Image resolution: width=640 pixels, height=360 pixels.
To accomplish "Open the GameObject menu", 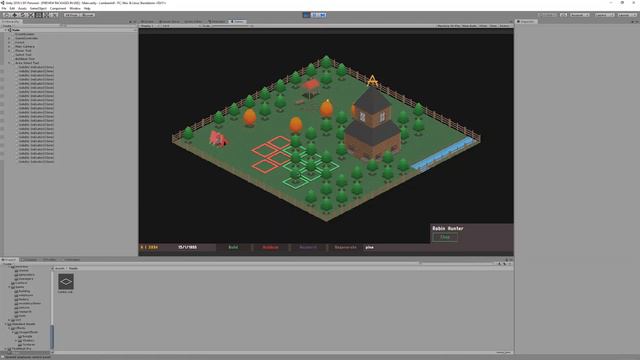I will click(x=38, y=8).
